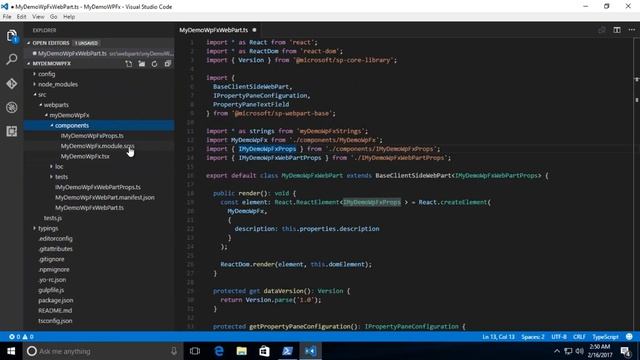The width and height of the screenshot is (640, 360).
Task: Refresh the explorer tree
Action: [x=154, y=64]
